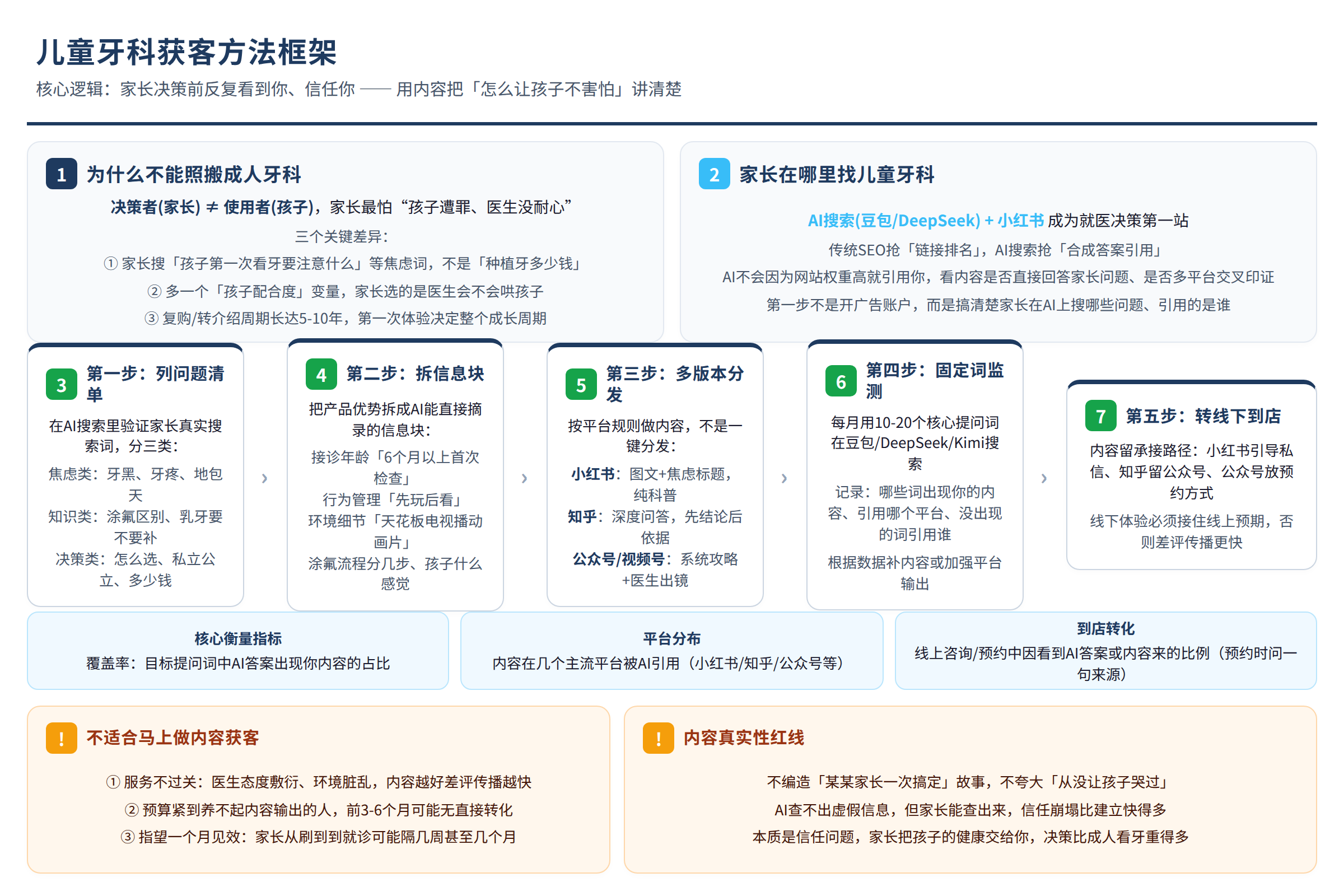Click the line 三个关键差异：
The height and width of the screenshot is (896, 1344).
click(342, 236)
